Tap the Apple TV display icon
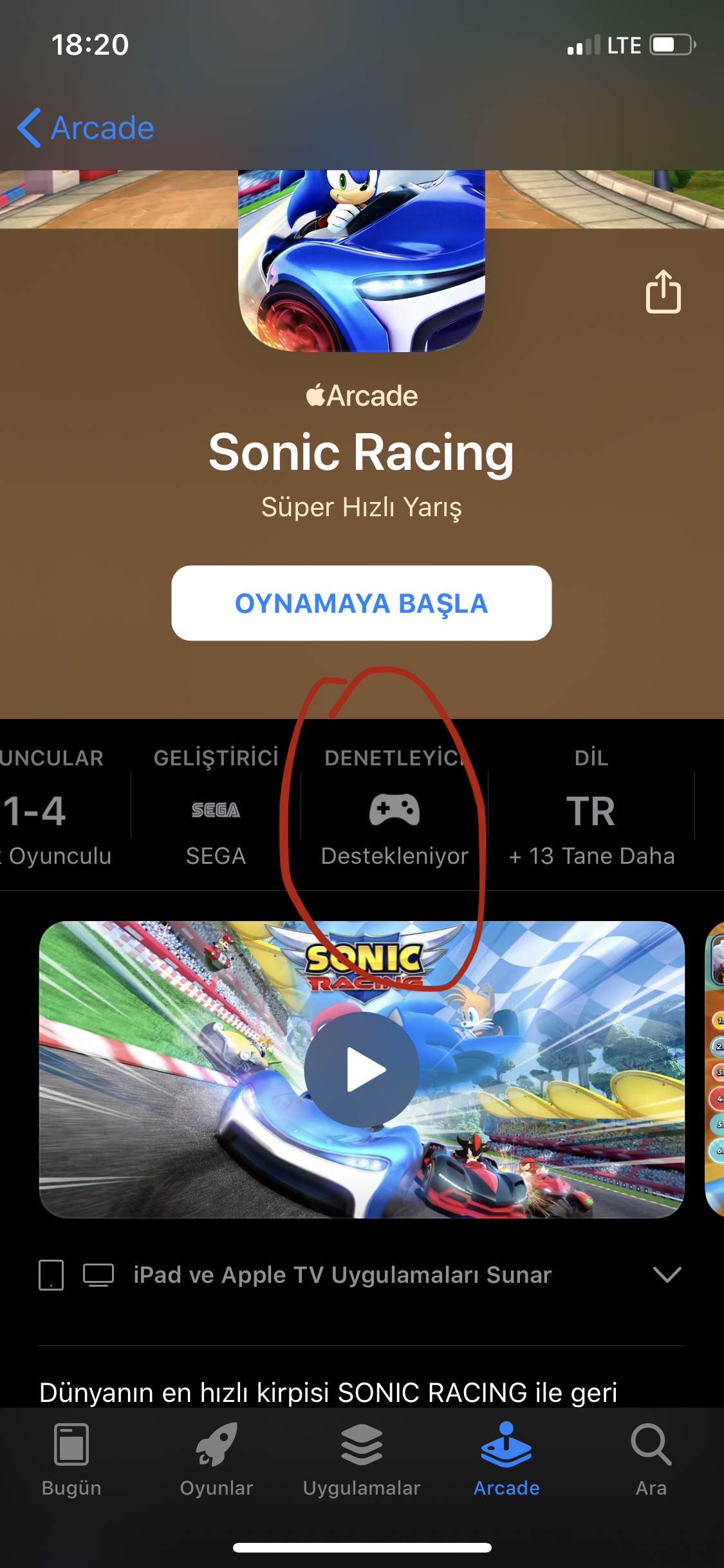724x1568 pixels. (x=98, y=1275)
